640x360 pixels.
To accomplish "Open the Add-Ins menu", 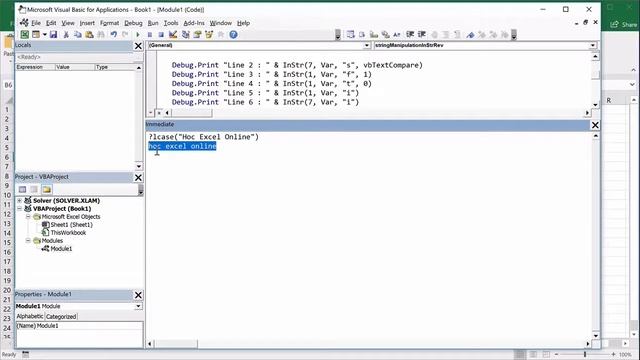I will 193,23.
